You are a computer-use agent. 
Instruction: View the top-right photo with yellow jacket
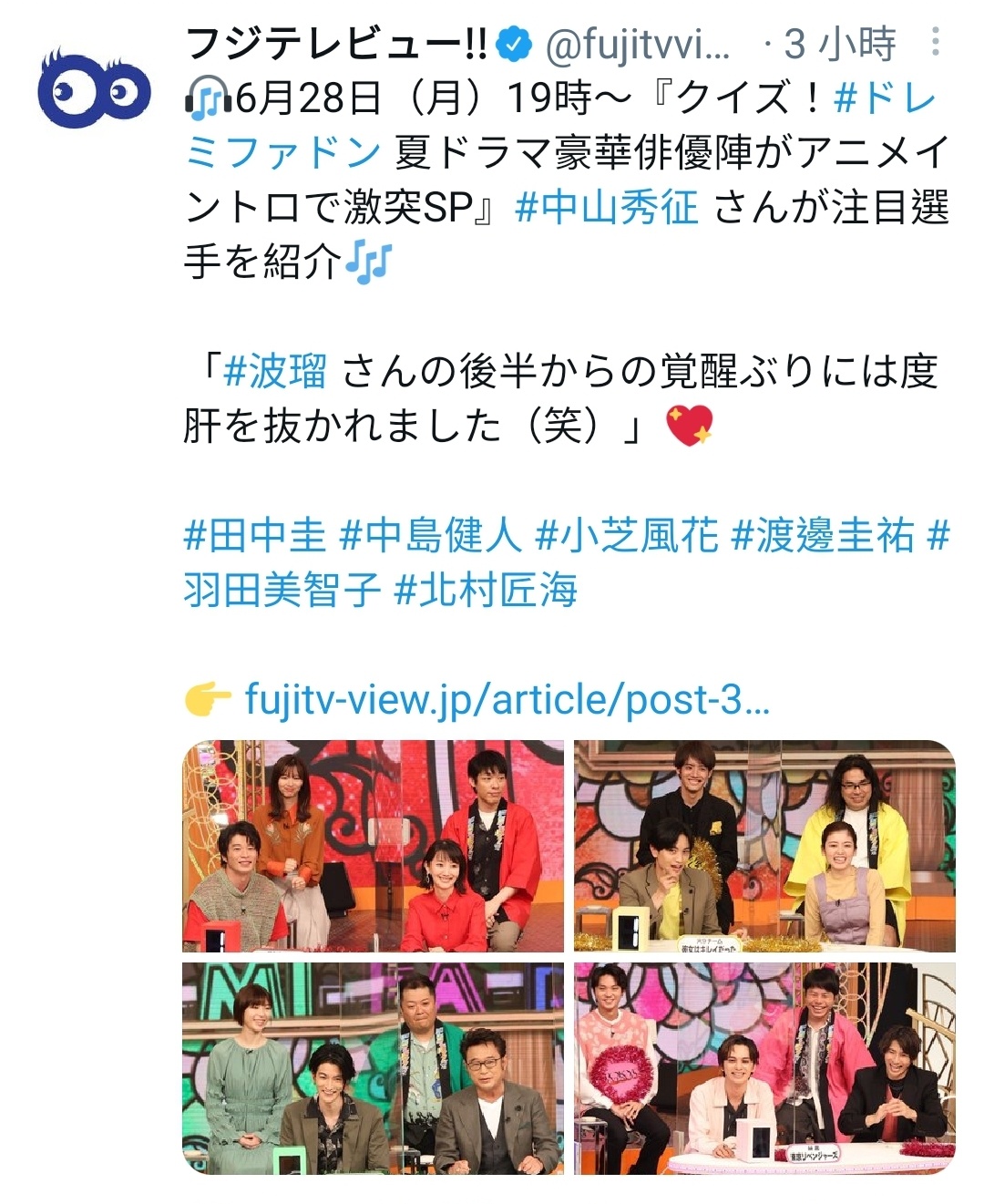(x=765, y=847)
